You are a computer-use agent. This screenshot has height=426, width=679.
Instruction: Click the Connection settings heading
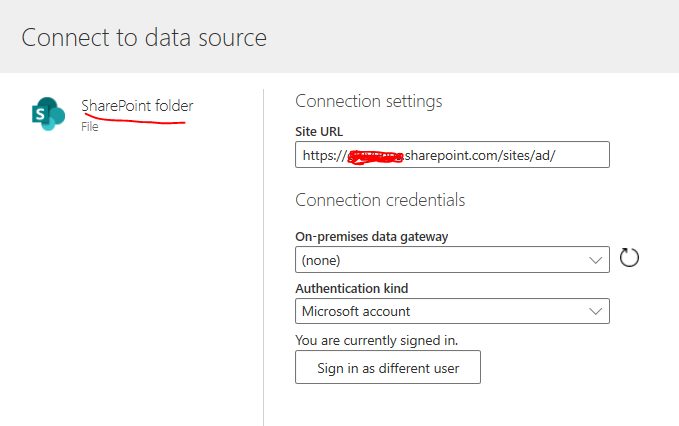[369, 101]
